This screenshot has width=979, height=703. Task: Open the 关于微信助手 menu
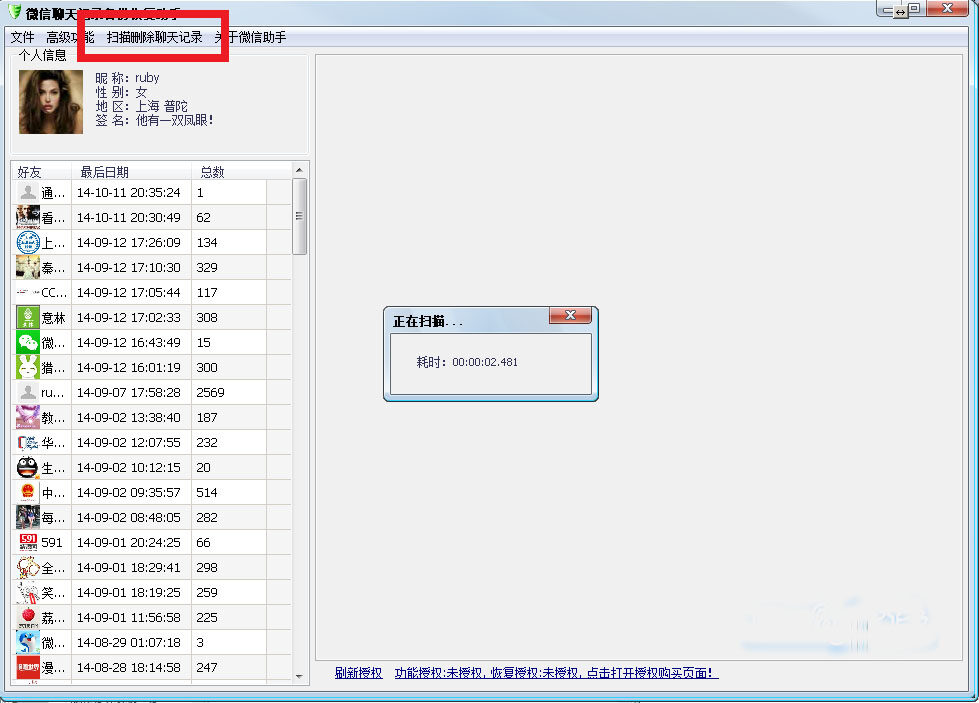250,37
